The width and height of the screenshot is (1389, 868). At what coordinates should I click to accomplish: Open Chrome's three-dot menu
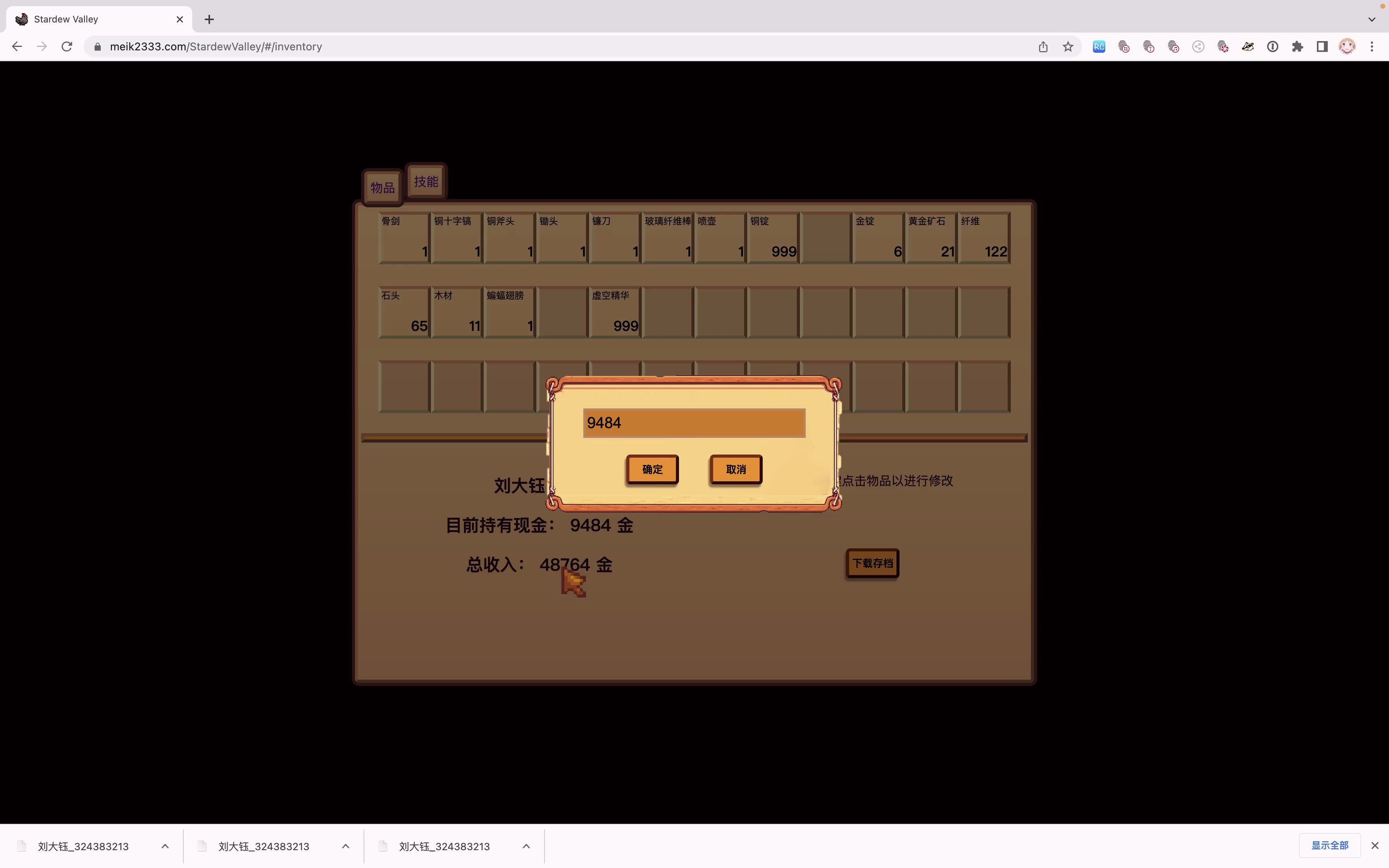click(1372, 46)
